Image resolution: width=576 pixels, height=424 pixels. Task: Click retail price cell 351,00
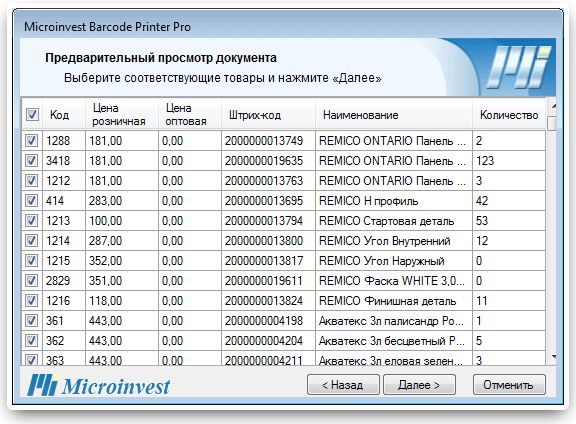(122, 281)
